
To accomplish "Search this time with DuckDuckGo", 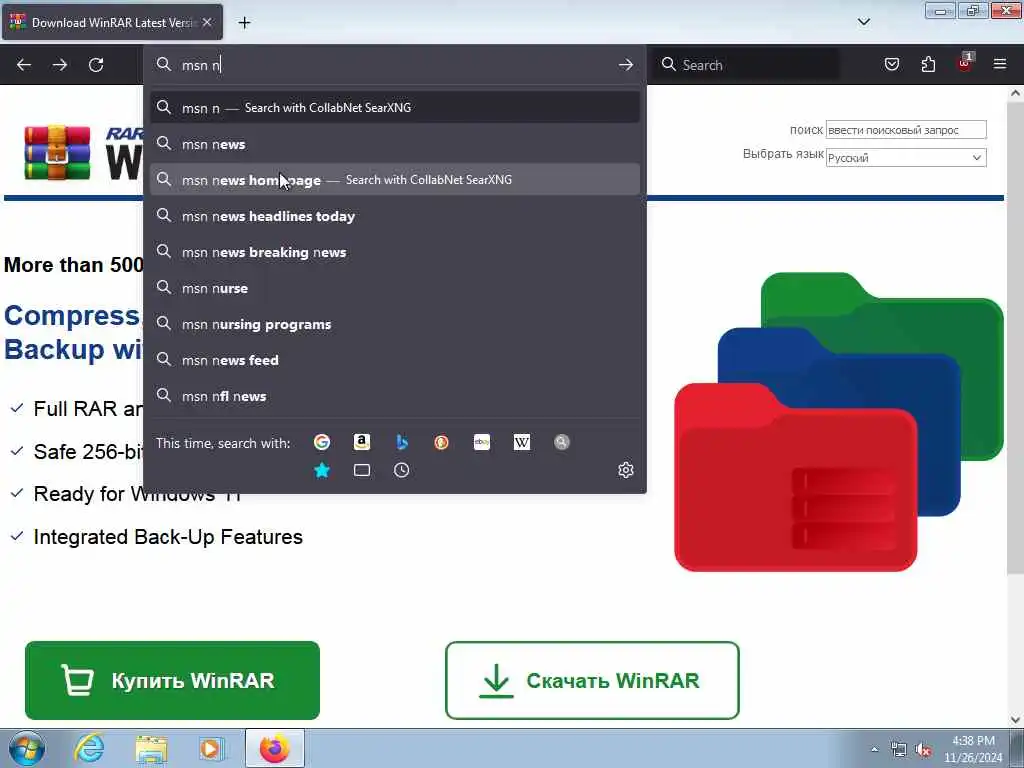I will pyautogui.click(x=441, y=442).
